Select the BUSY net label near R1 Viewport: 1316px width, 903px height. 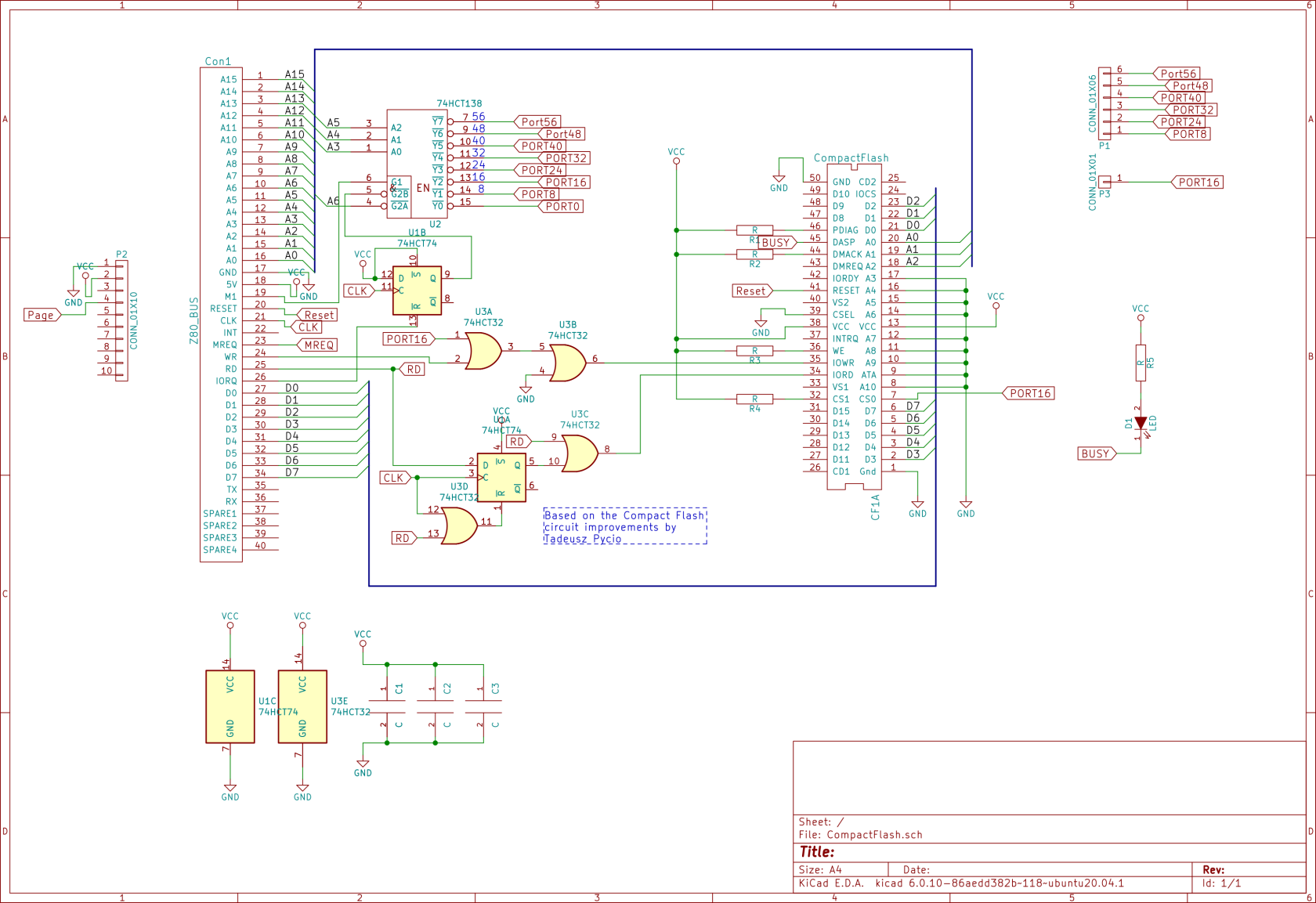(777, 242)
